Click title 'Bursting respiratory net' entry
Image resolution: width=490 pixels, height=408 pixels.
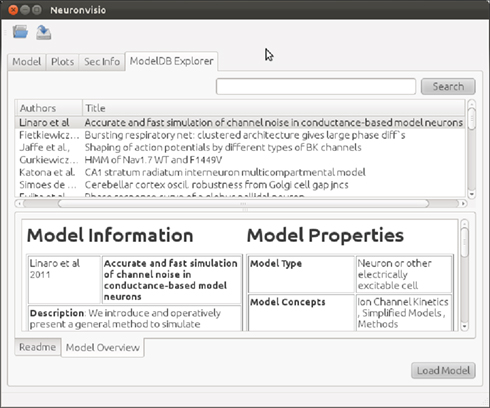coord(245,135)
